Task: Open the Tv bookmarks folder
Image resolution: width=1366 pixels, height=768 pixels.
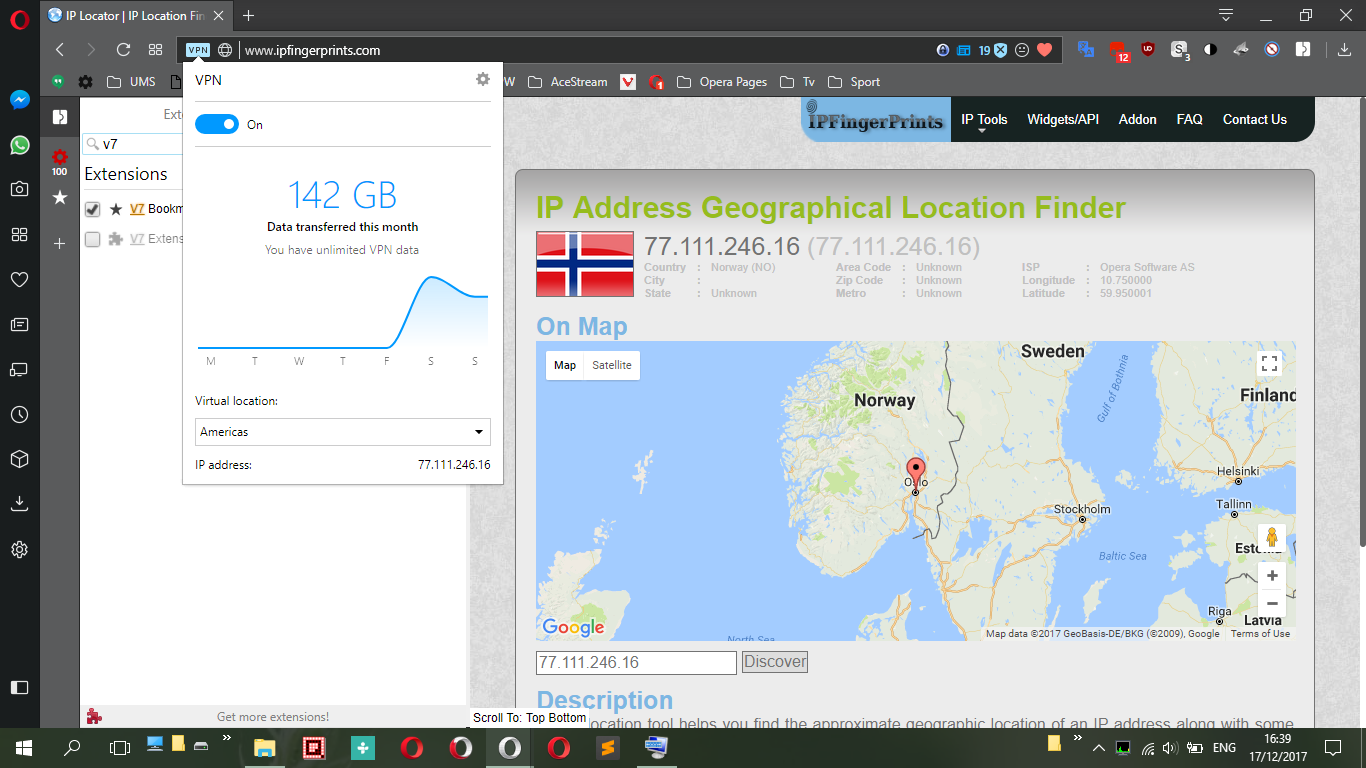Action: 797,82
